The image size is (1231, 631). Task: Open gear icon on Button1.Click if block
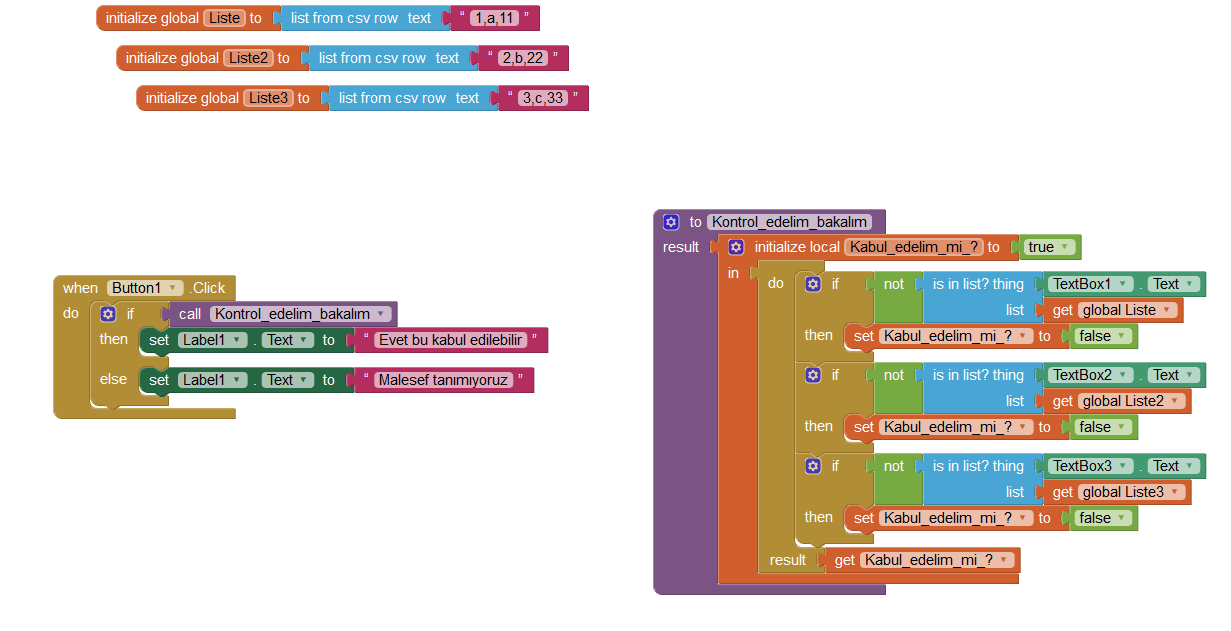[x=108, y=314]
